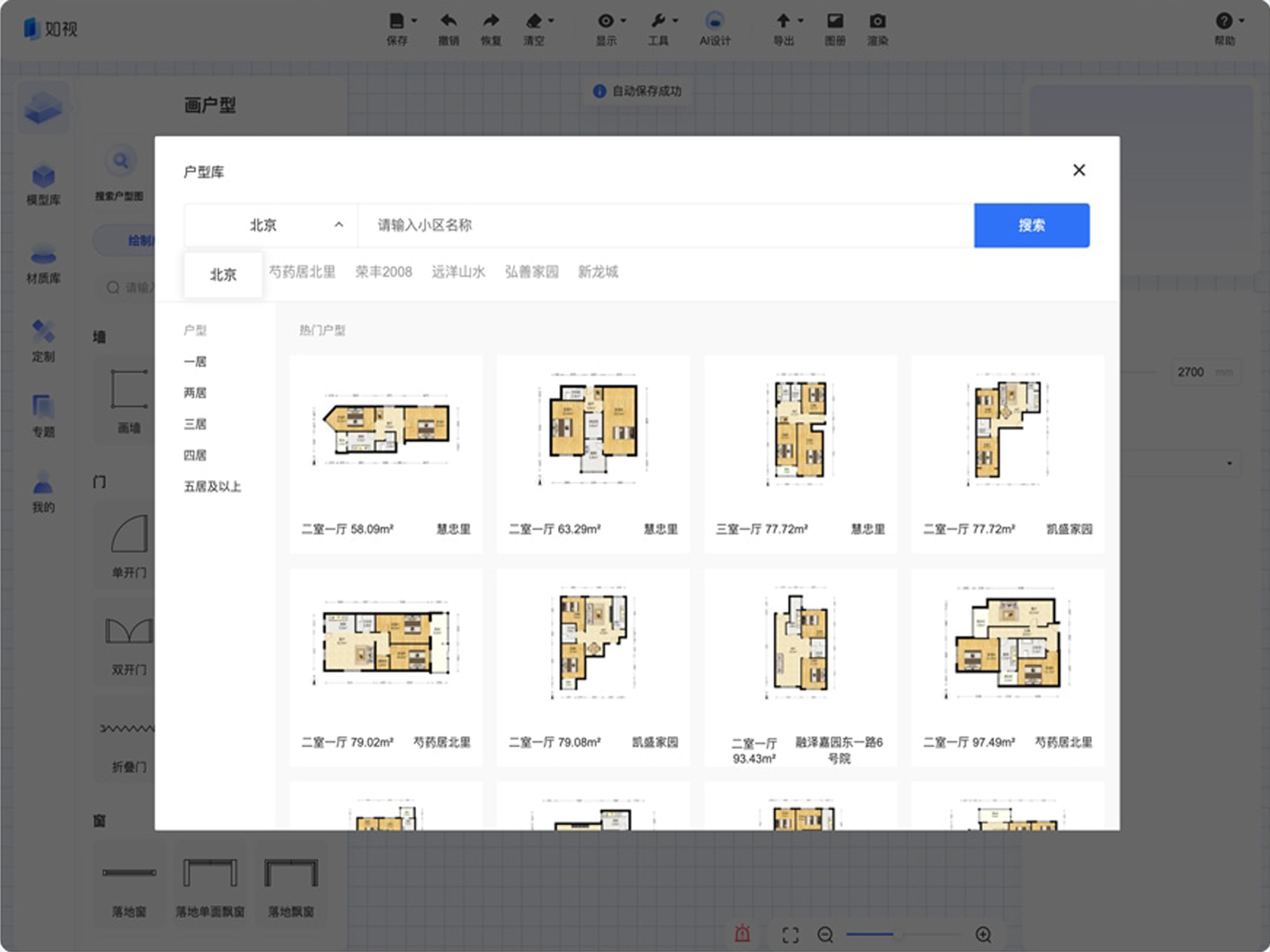Click the 荣丰2008 community link
This screenshot has width=1270, height=952.
point(383,272)
